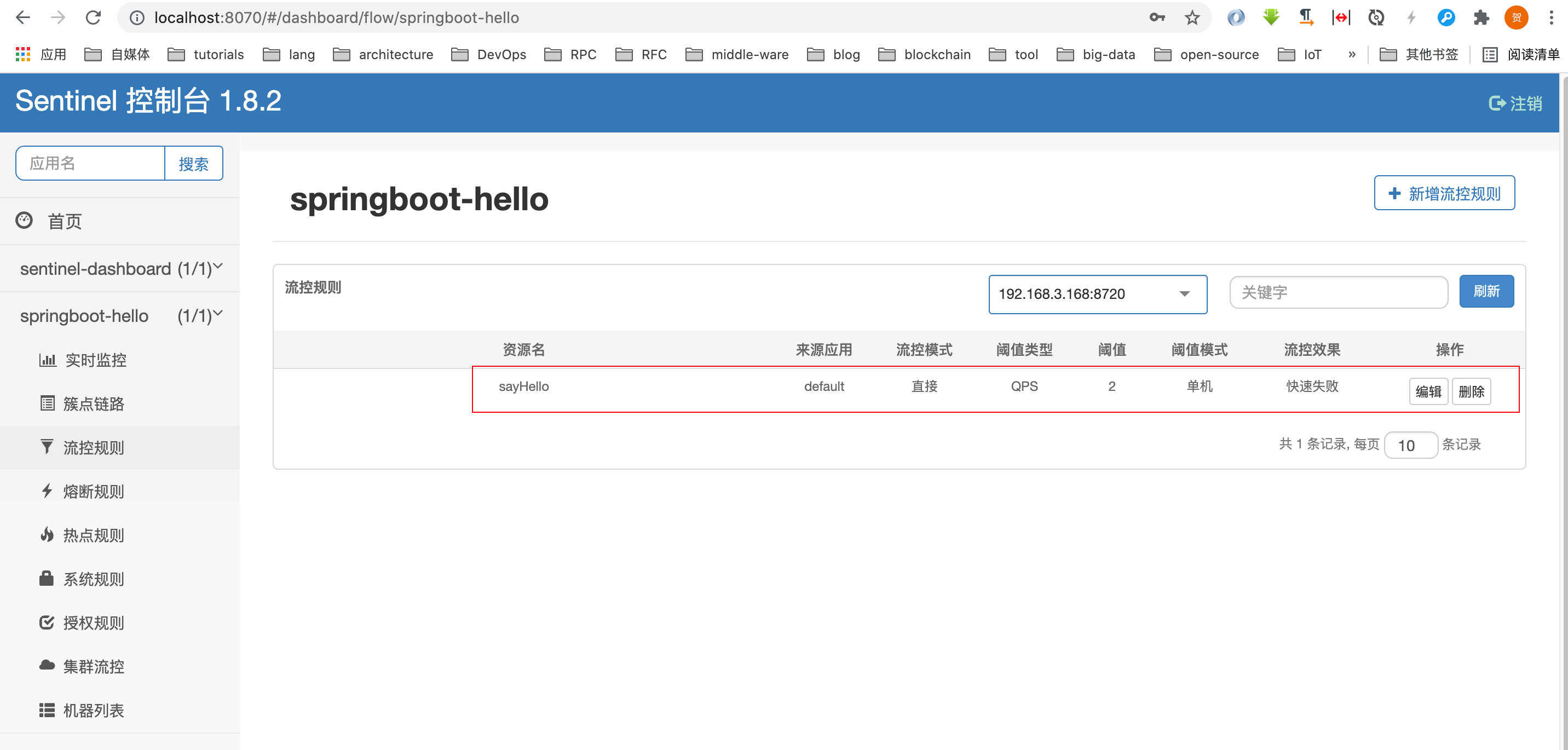
Task: Click the cloud icon for 集群流控
Action: pos(47,665)
